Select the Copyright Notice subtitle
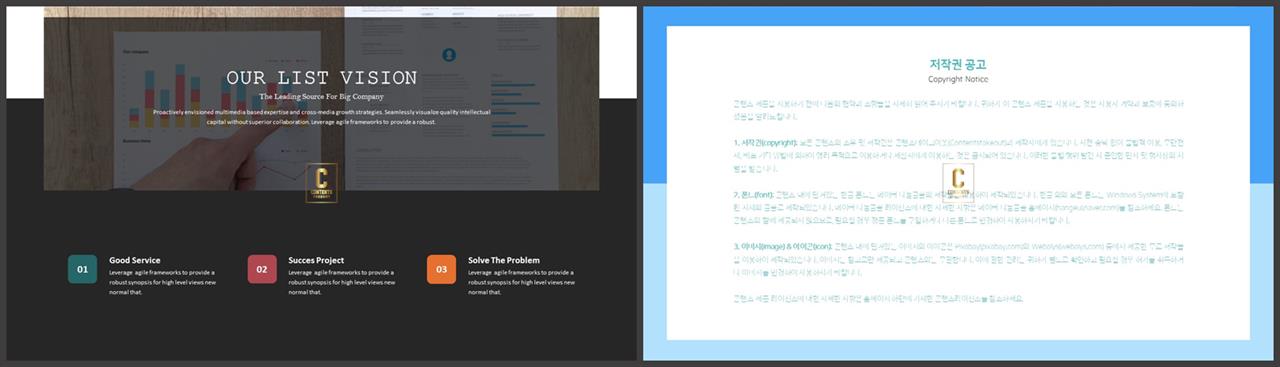 (x=958, y=79)
